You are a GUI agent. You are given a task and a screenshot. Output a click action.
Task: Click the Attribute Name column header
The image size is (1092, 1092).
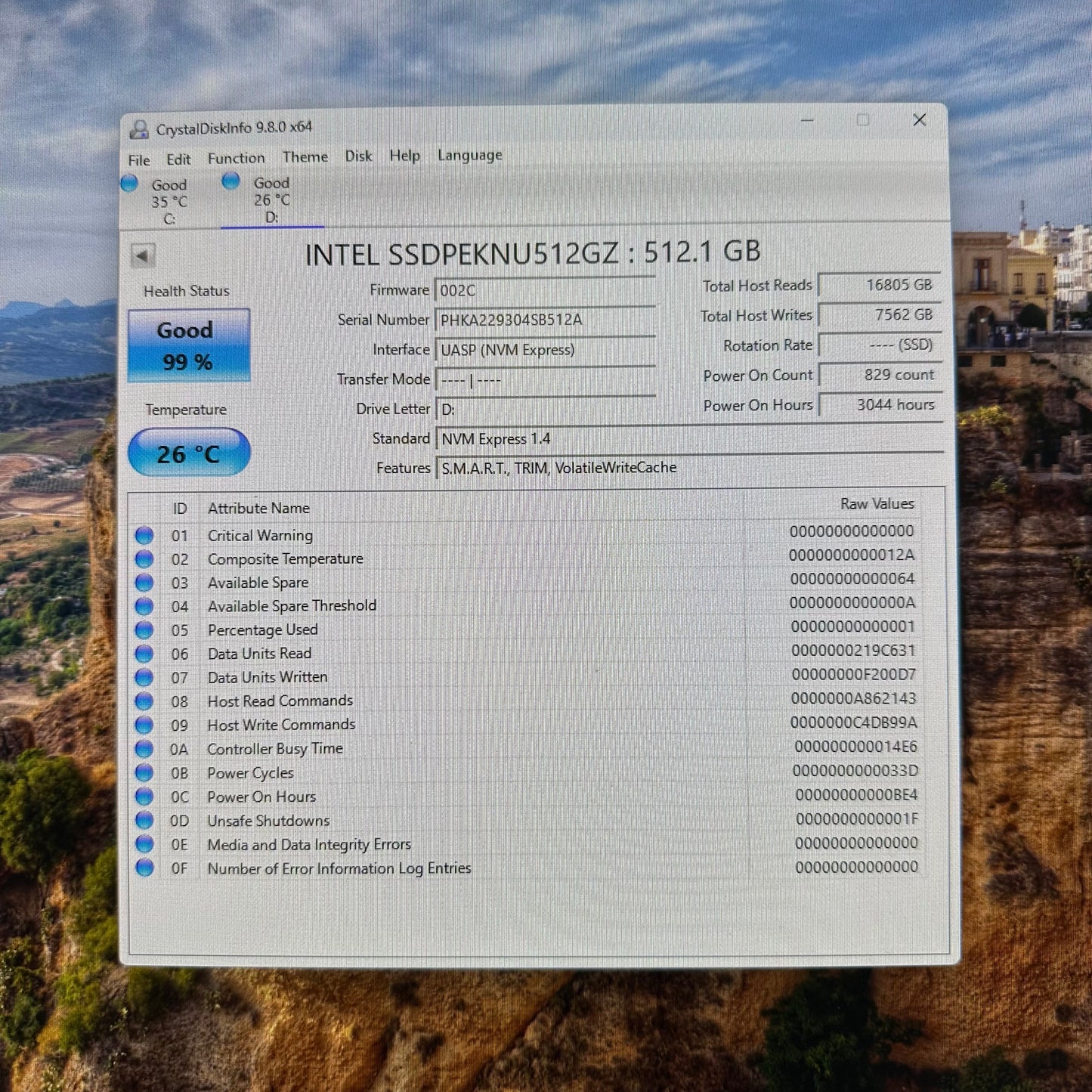point(258,508)
